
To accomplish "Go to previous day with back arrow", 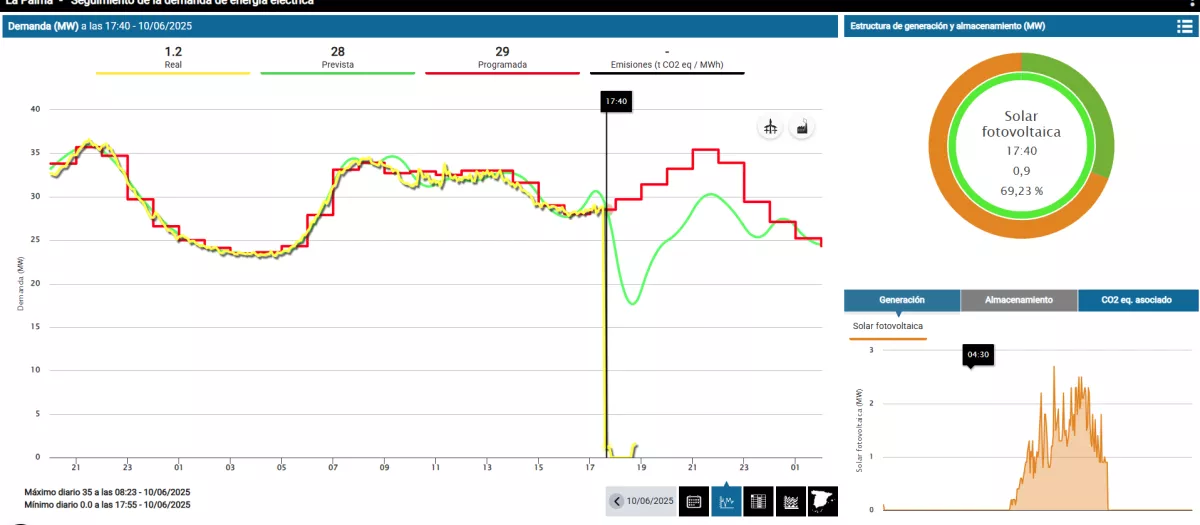I will 617,501.
